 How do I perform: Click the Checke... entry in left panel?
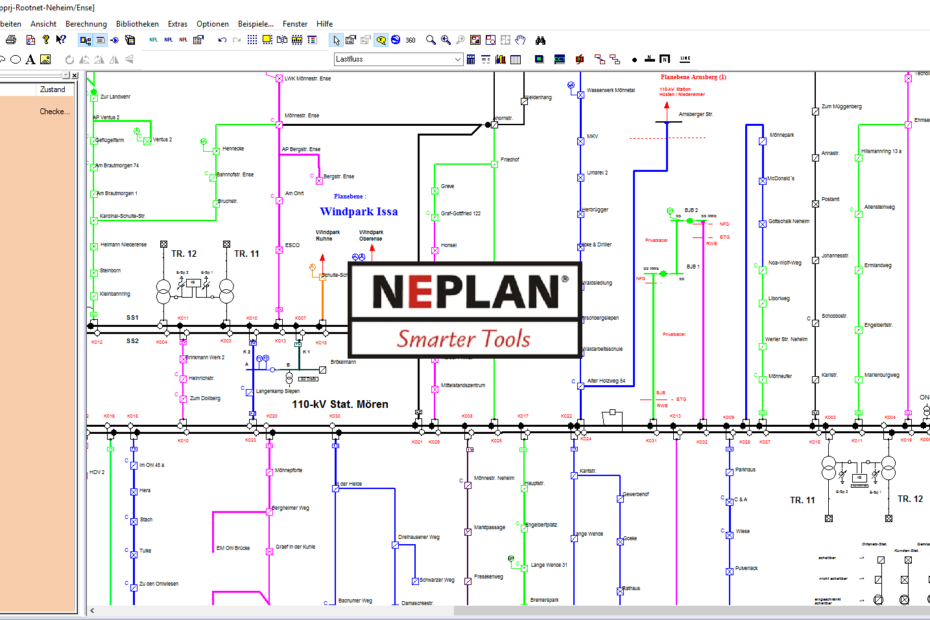55,111
